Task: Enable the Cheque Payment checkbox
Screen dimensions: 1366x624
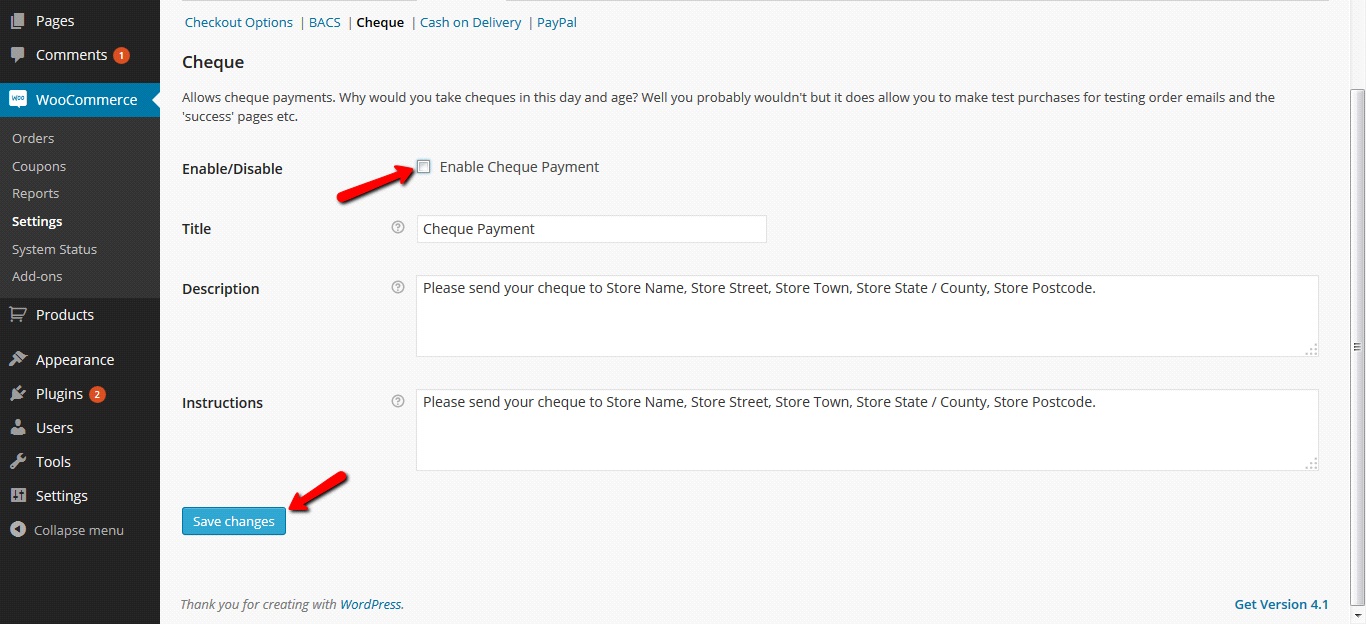Action: tap(424, 167)
